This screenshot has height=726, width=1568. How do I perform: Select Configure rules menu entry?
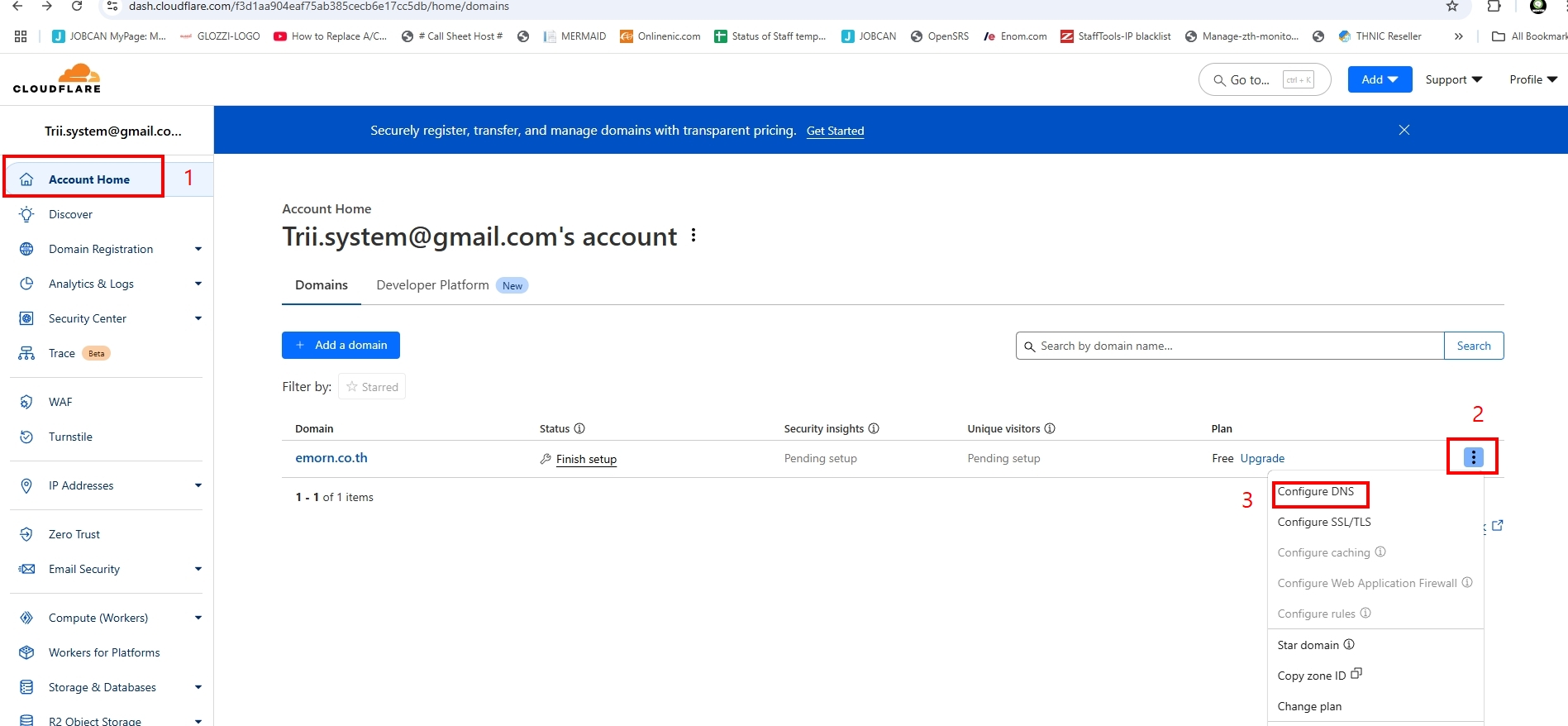pyautogui.click(x=1316, y=614)
